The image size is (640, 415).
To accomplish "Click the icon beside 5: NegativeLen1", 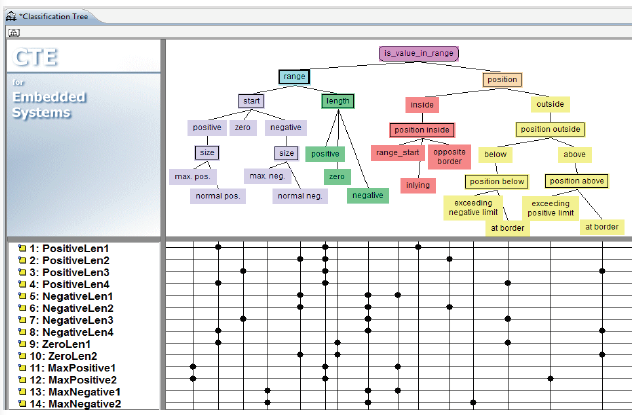I will (22, 296).
